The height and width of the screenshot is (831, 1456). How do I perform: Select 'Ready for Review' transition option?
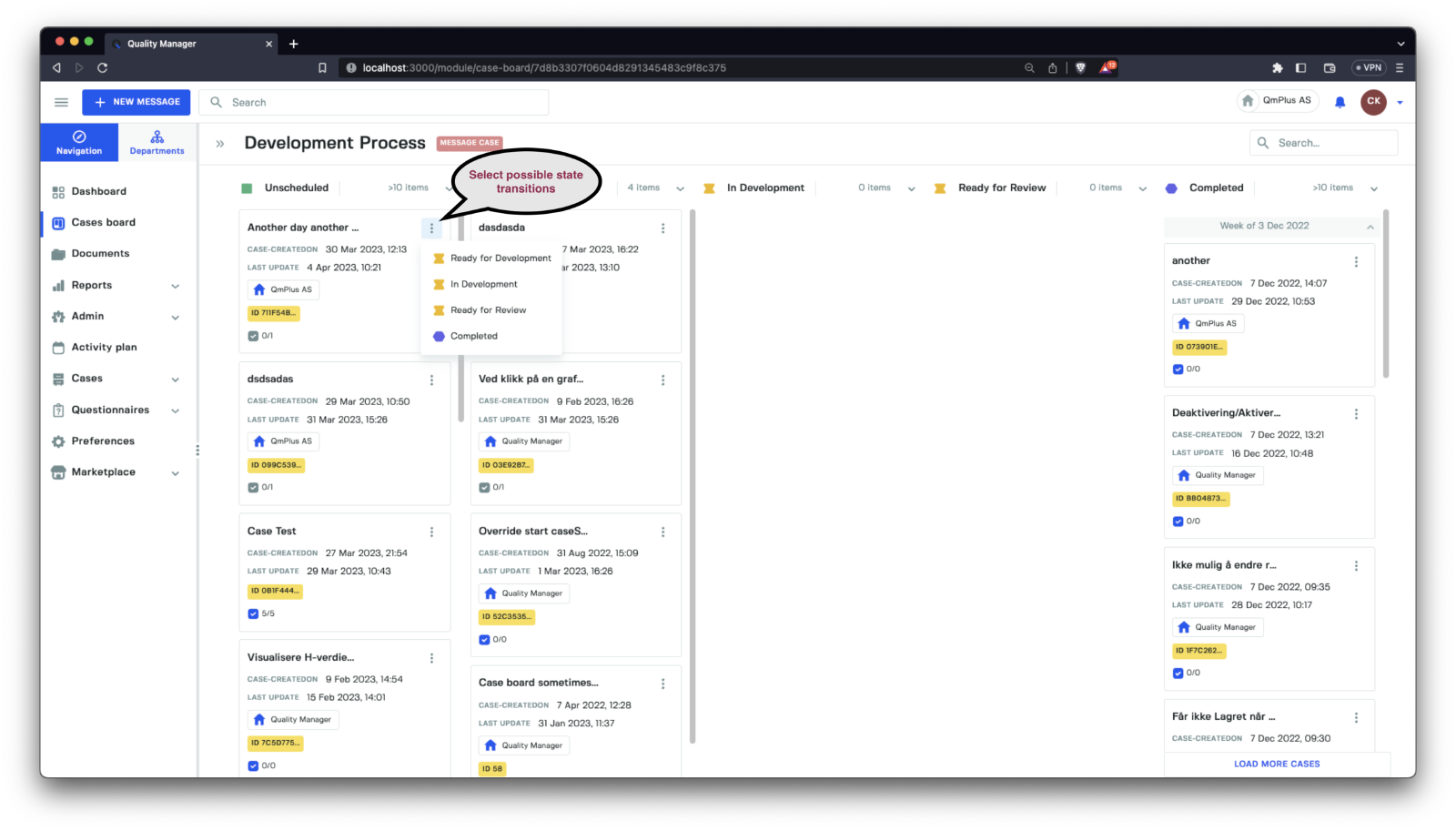(x=488, y=310)
